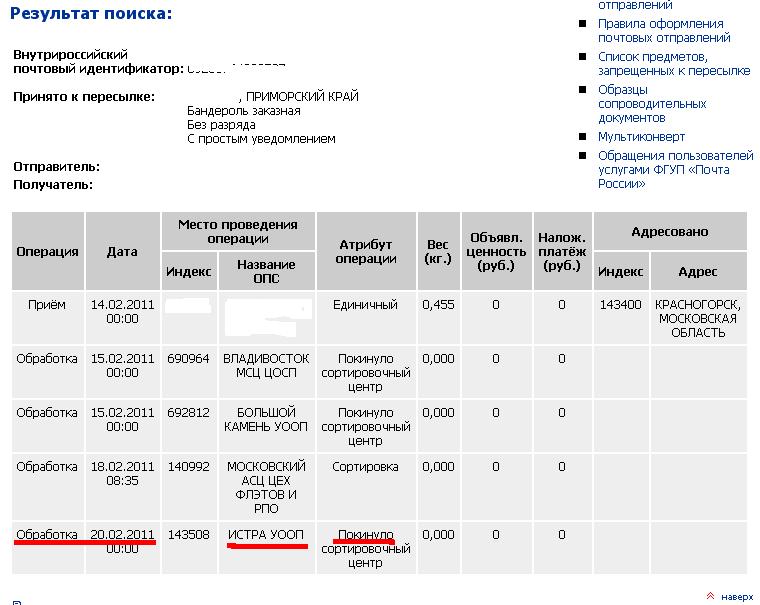Click the «Адресовано» table header
The width and height of the screenshot is (760, 605).
click(669, 232)
